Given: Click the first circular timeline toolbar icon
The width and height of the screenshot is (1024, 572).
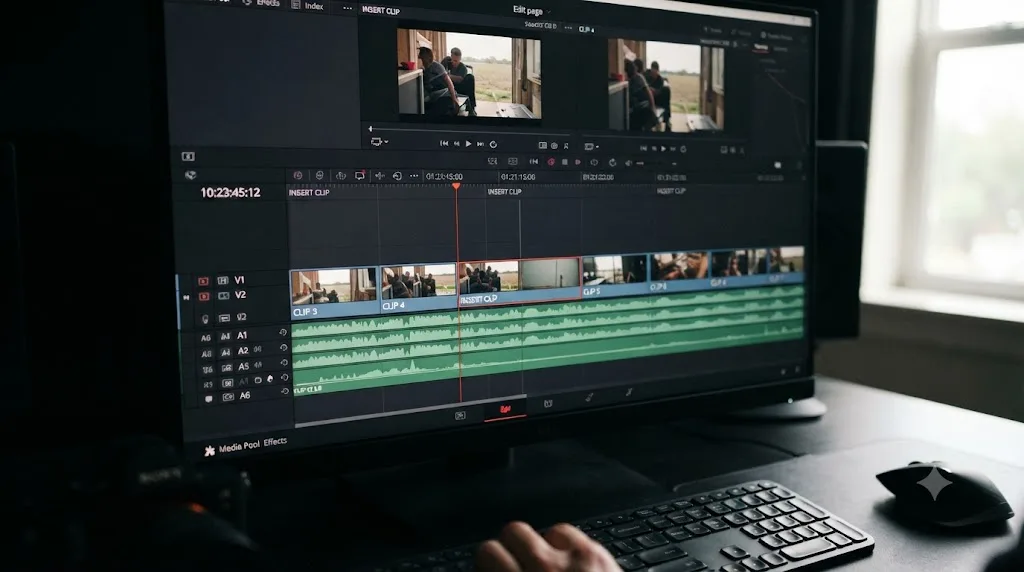Looking at the screenshot, I should coord(298,175).
